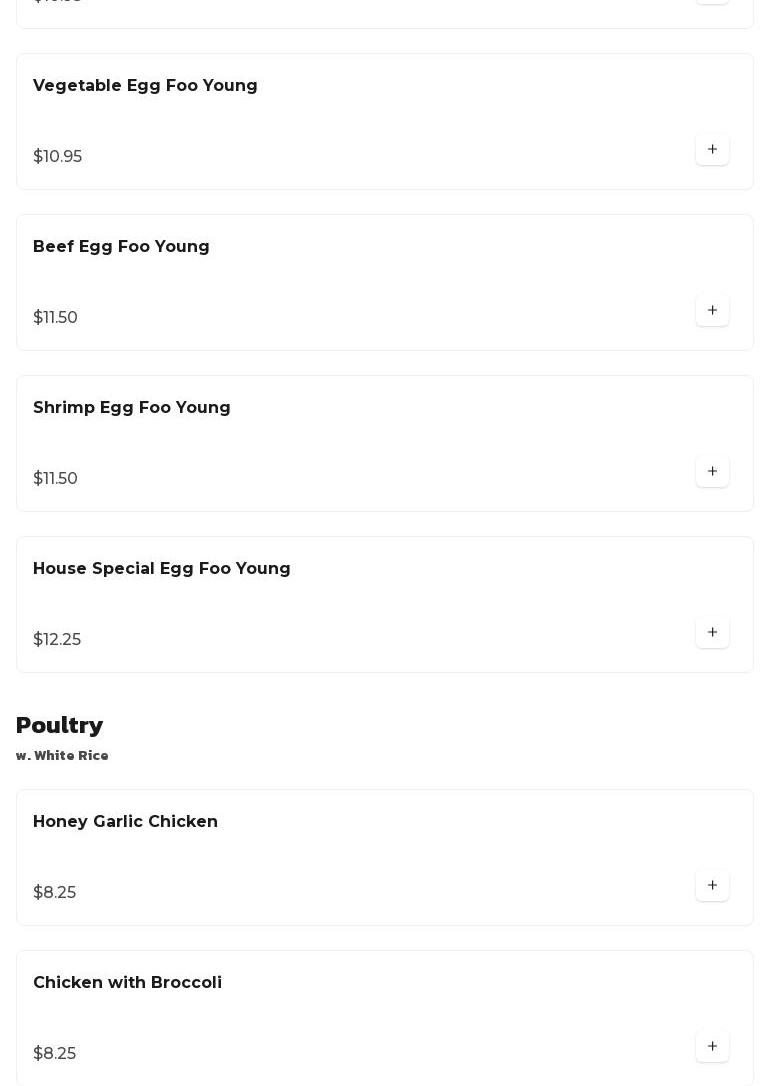Add Beef Egg Foo Young to order

point(712,311)
